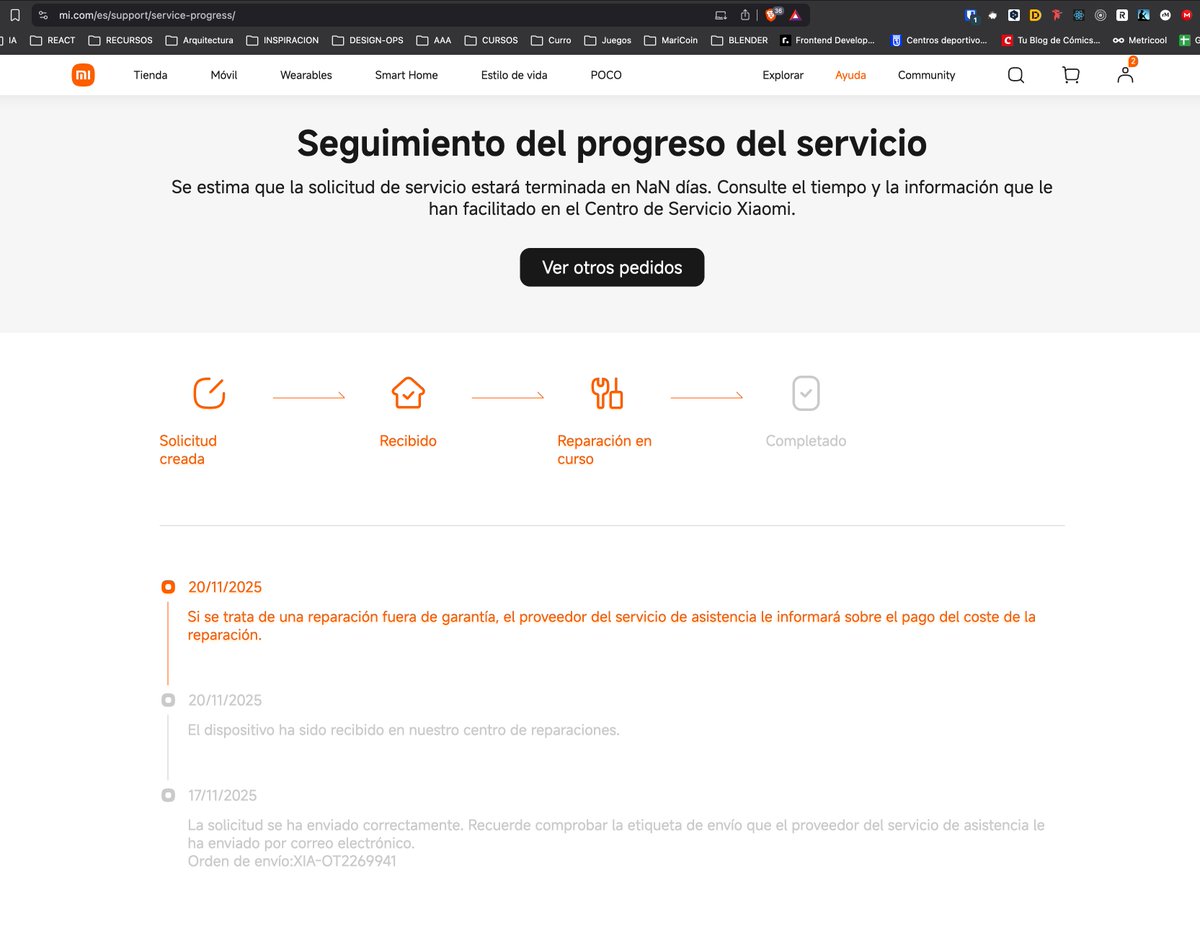Open the user account profile icon
Image resolution: width=1200 pixels, height=943 pixels.
tap(1125, 75)
